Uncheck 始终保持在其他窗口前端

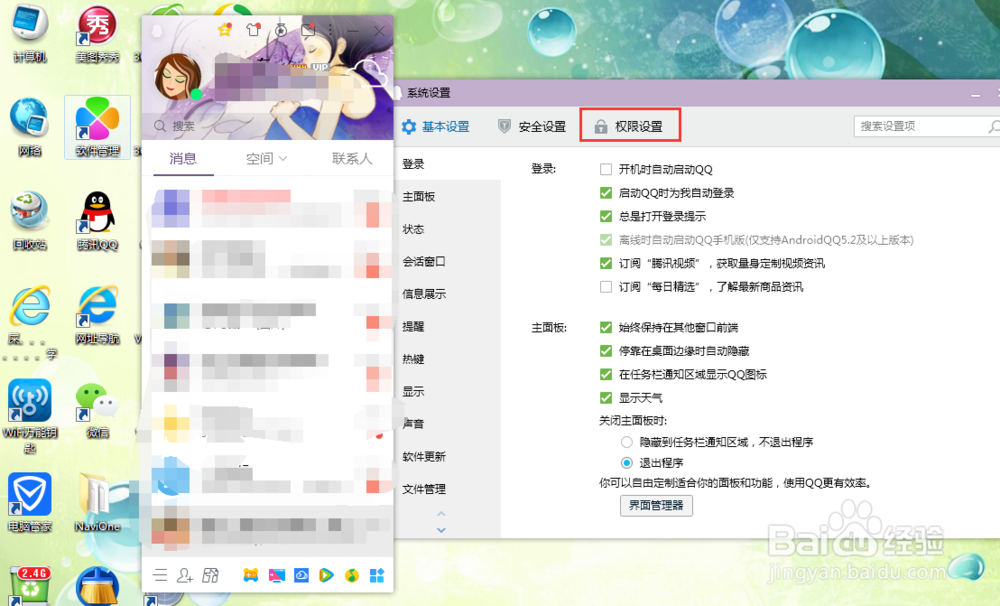(x=606, y=327)
